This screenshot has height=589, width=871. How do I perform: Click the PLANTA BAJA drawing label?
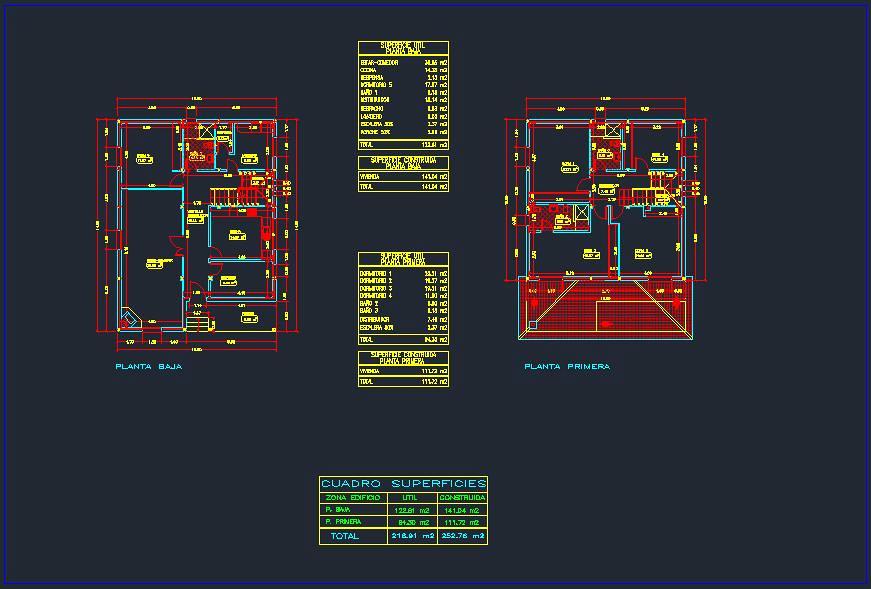[x=148, y=367]
